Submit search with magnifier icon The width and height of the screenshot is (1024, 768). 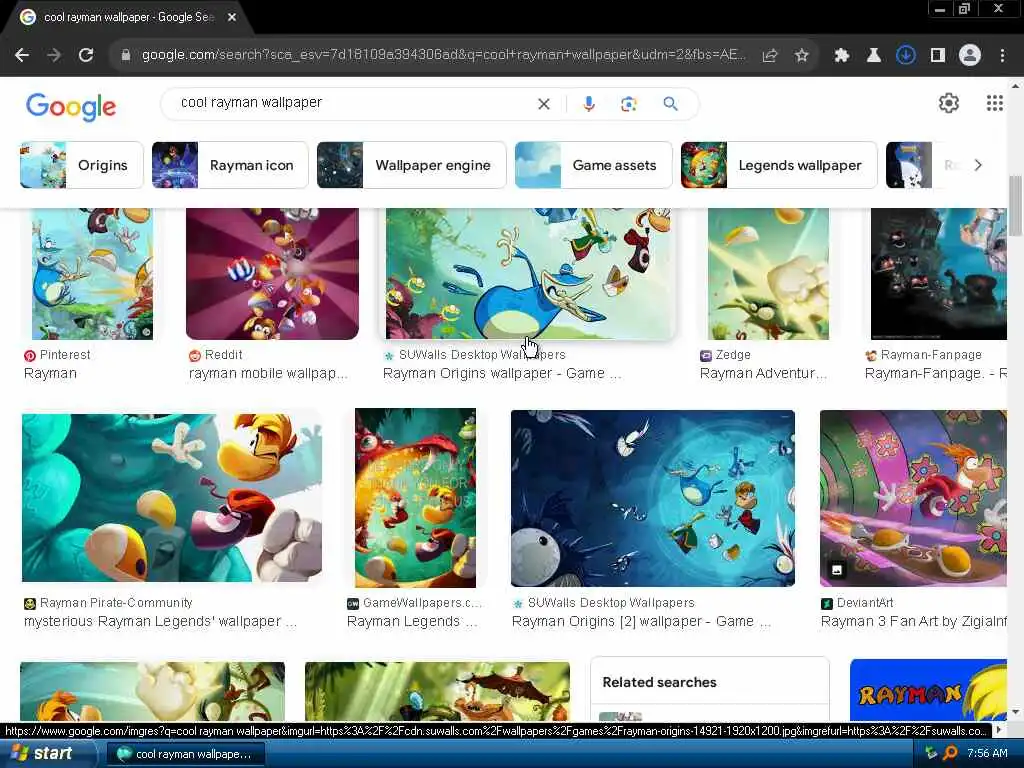point(671,104)
